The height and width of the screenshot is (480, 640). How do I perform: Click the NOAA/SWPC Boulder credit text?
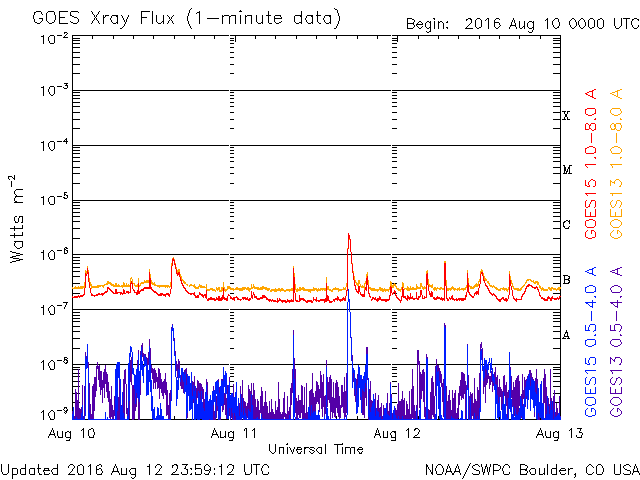pos(531,468)
